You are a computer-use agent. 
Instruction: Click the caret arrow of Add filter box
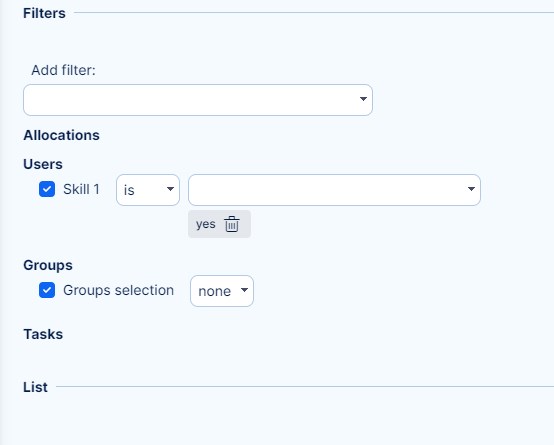363,99
